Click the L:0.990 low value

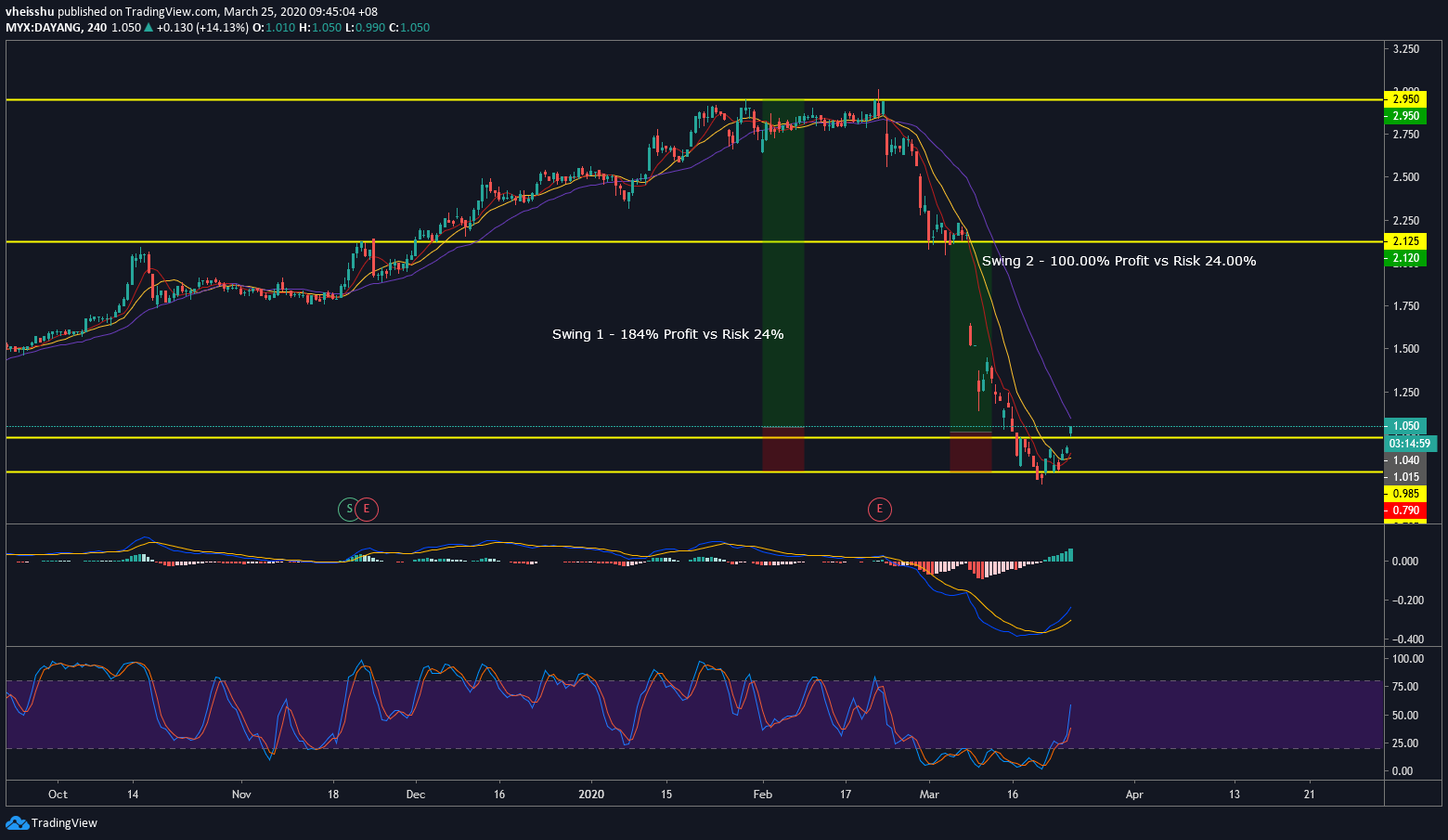pyautogui.click(x=364, y=28)
